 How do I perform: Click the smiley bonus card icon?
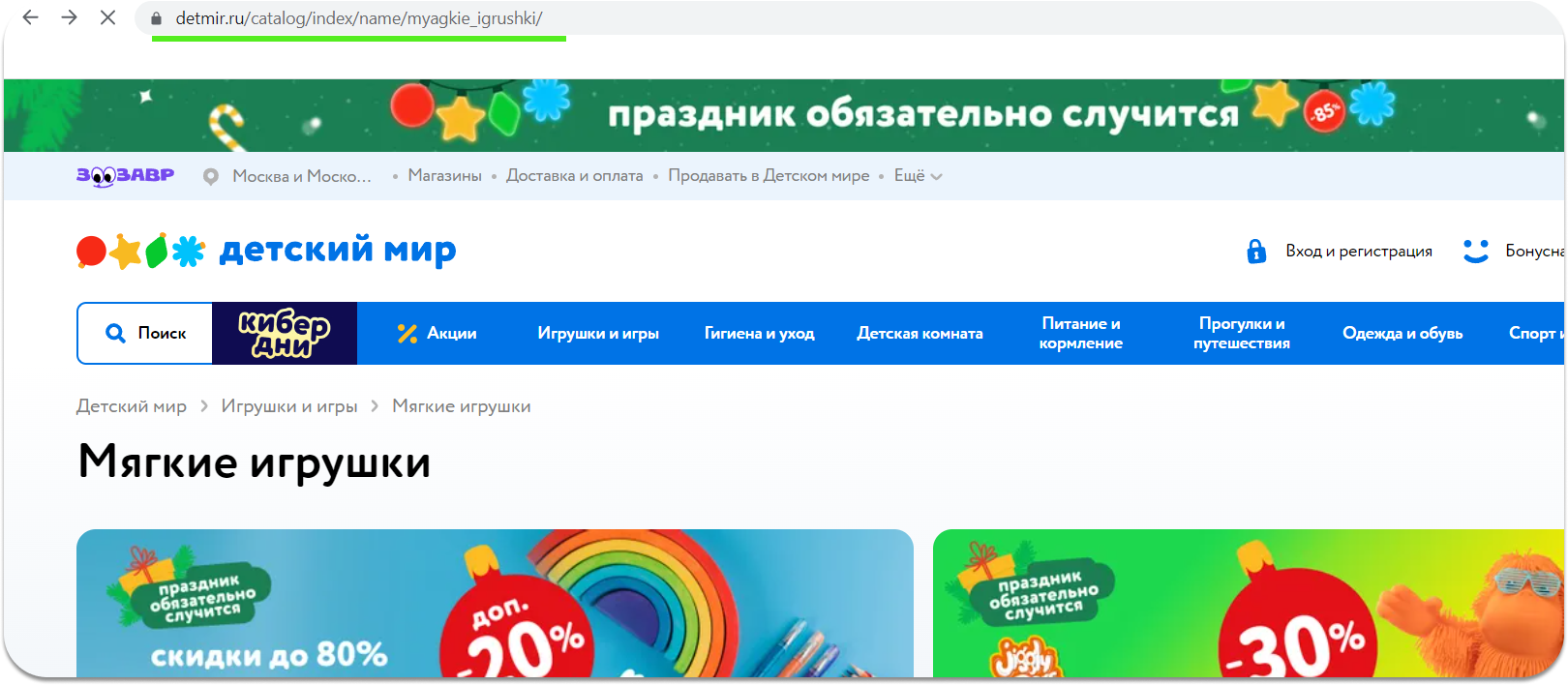[1475, 252]
